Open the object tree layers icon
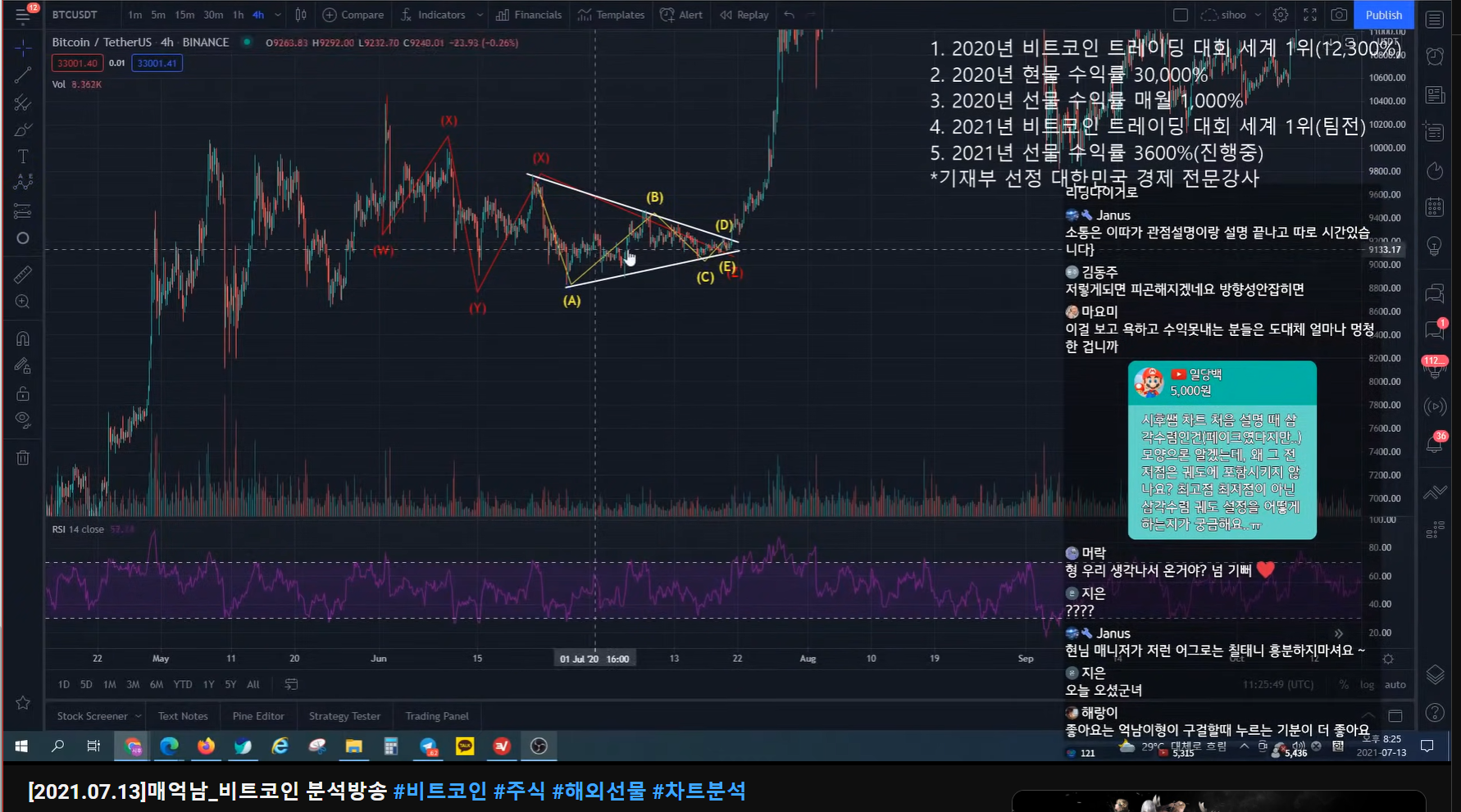Image resolution: width=1461 pixels, height=812 pixels. [1435, 674]
